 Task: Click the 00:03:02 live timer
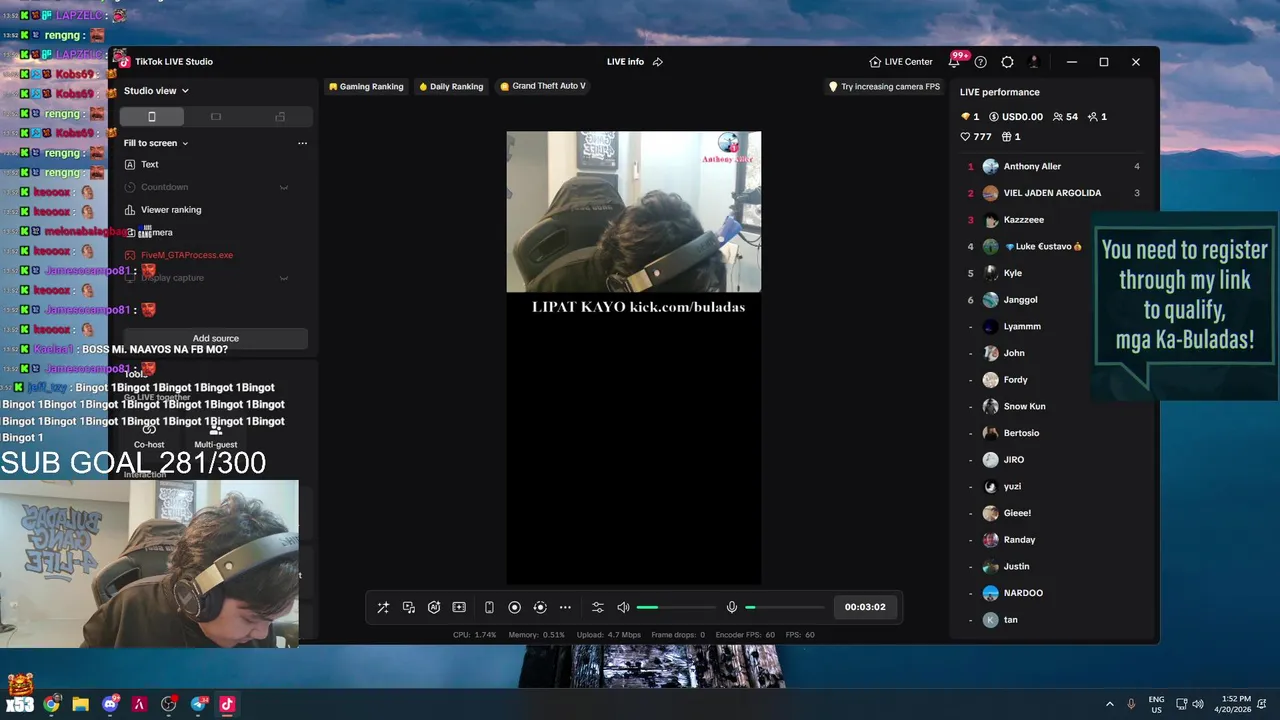point(865,607)
